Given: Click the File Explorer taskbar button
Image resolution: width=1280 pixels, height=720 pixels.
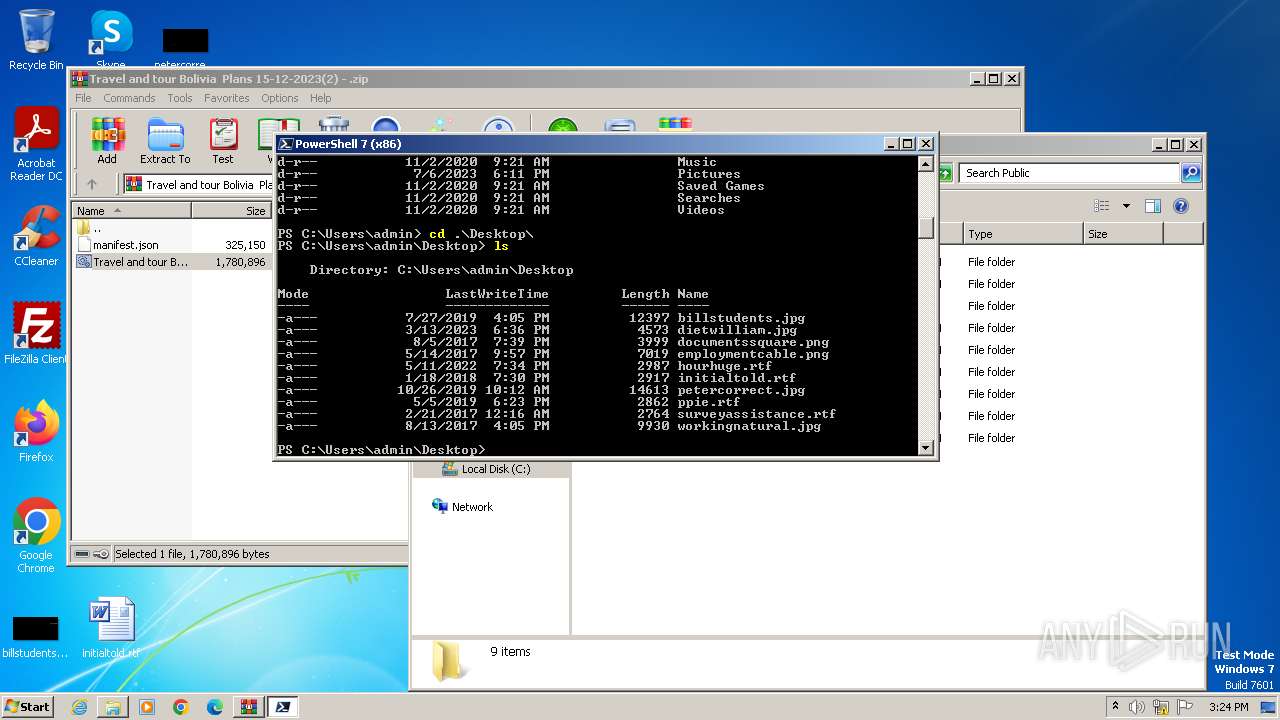Looking at the screenshot, I should coord(113,707).
